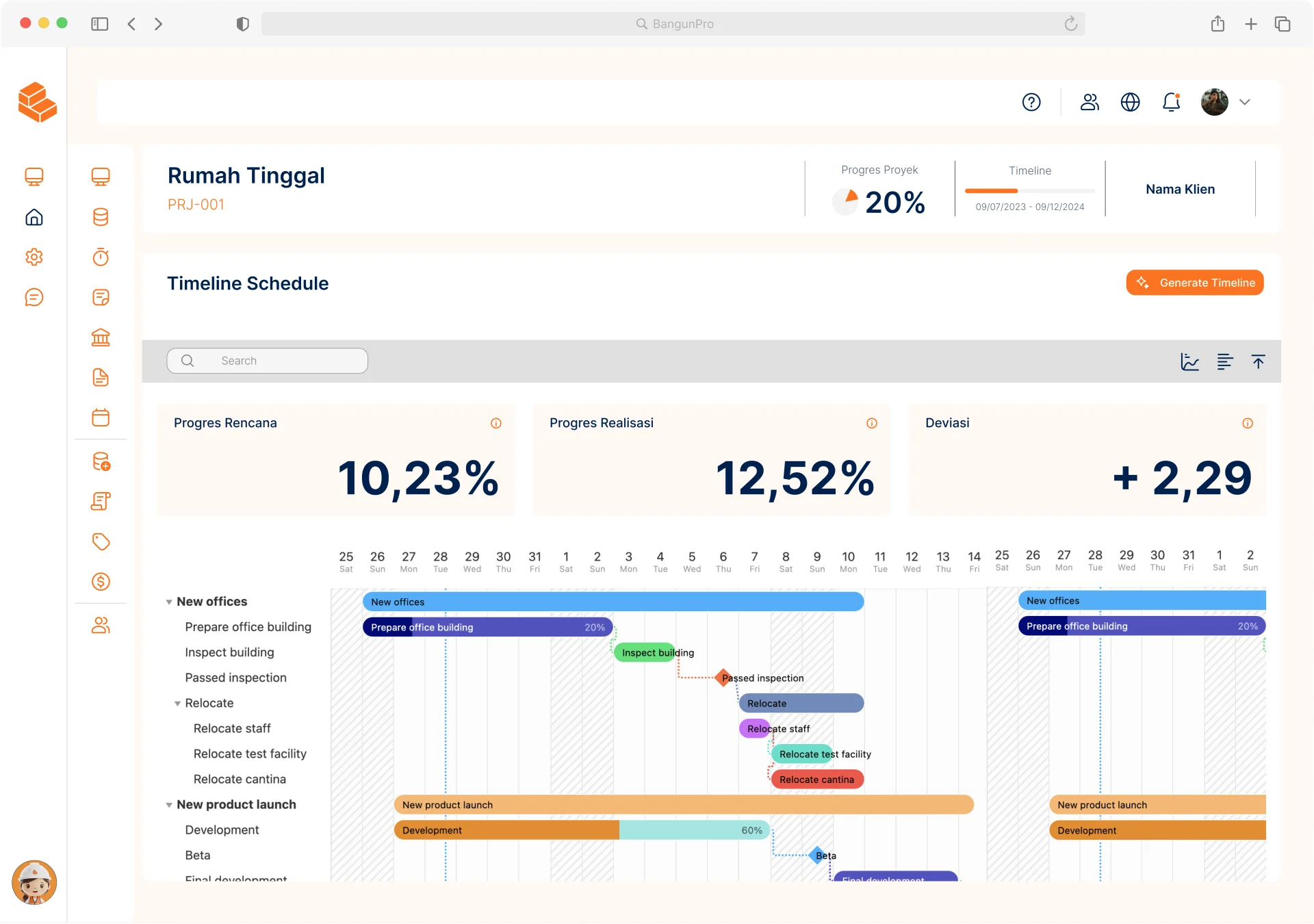Switch to line chart view icon
Viewport: 1314px width, 924px height.
click(x=1189, y=361)
